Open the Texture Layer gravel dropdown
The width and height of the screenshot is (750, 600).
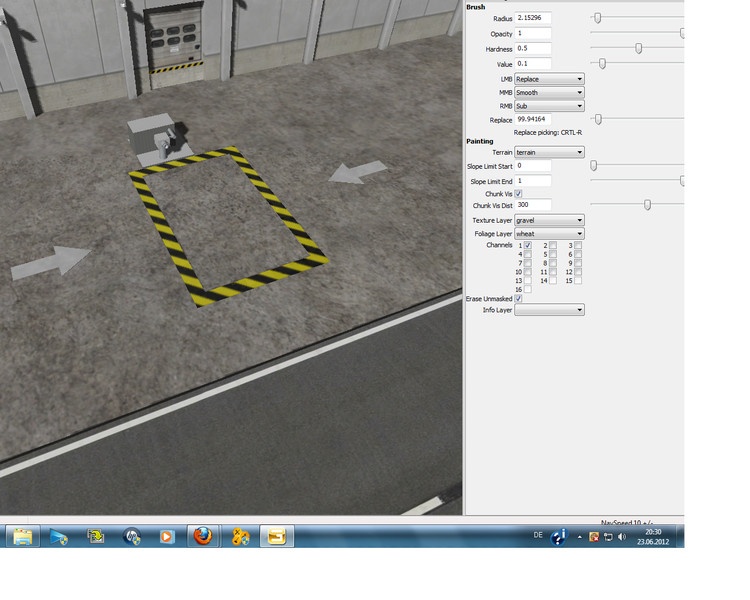549,220
